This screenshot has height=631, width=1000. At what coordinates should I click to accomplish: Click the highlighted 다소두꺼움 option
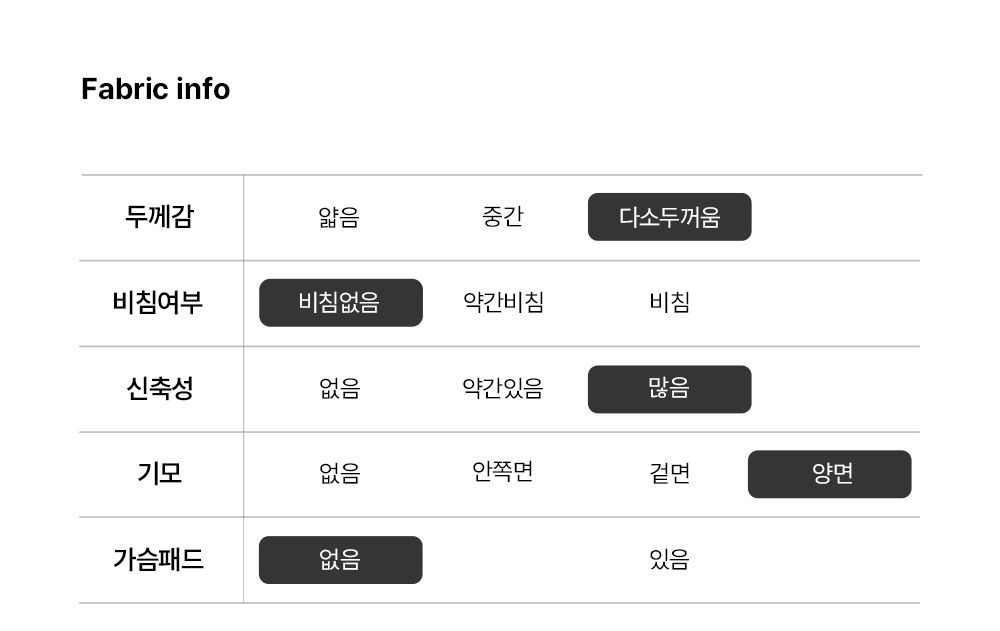[669, 217]
